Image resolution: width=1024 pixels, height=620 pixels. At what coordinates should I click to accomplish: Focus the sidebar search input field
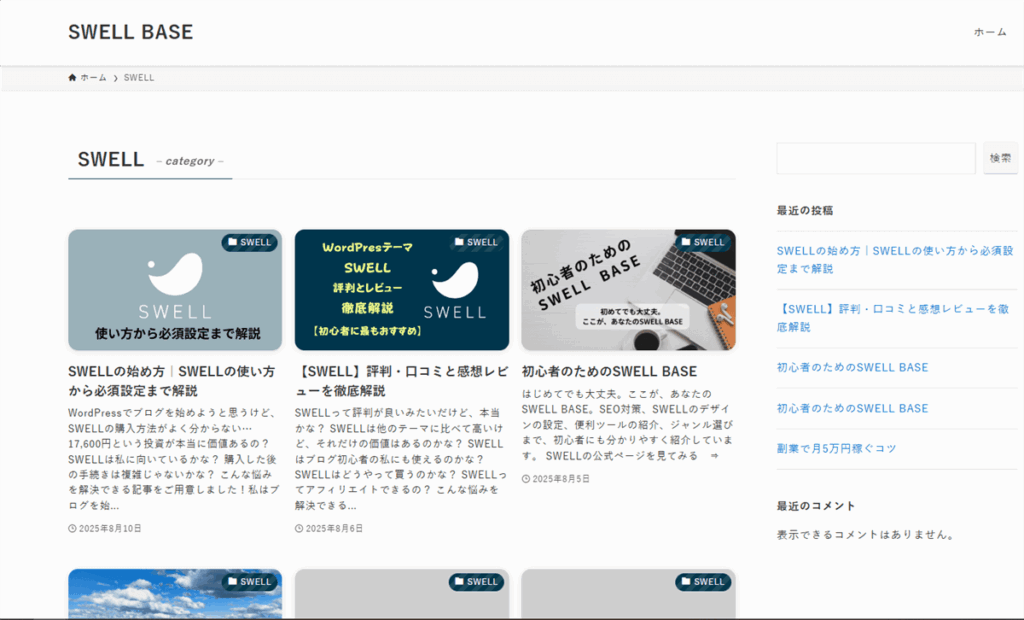click(x=876, y=158)
